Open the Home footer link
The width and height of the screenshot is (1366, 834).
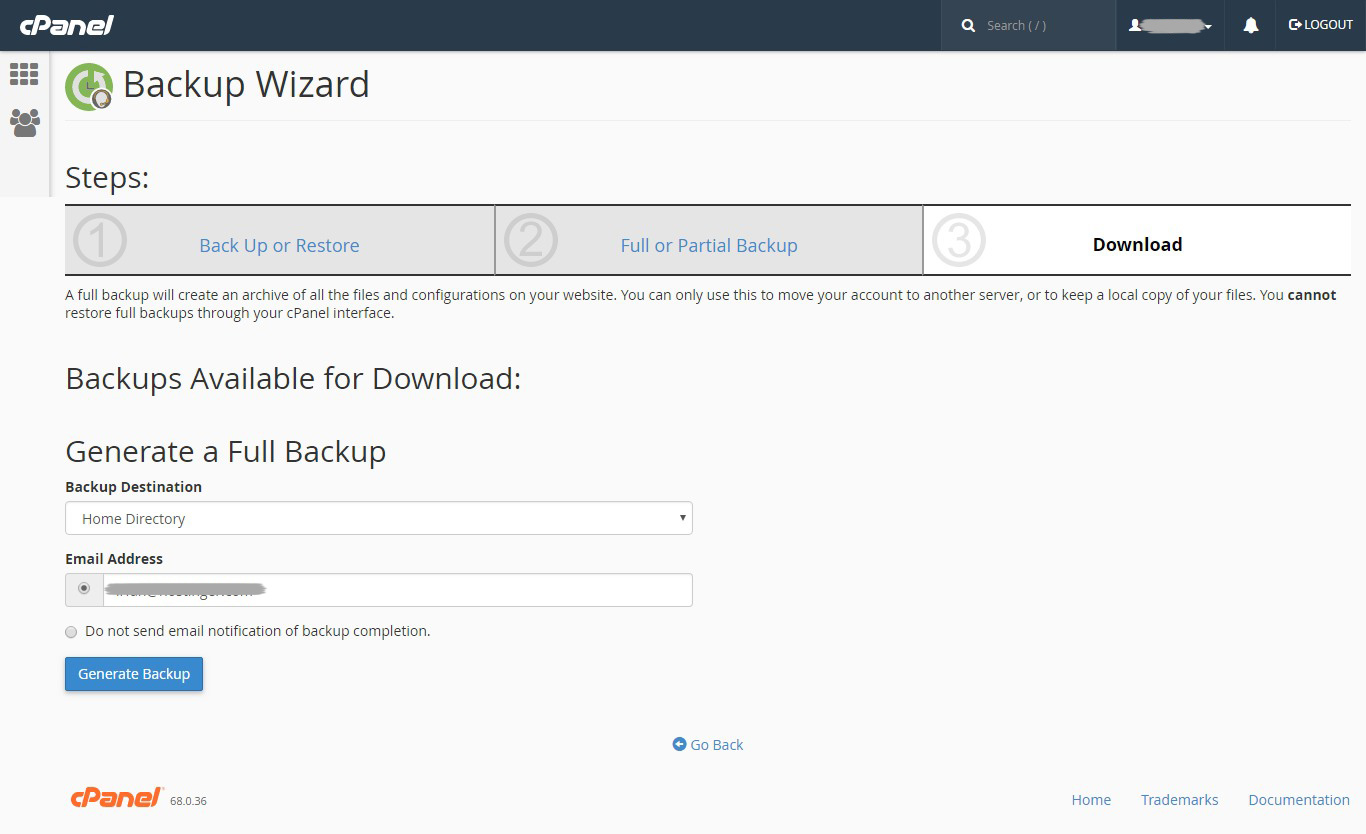(1091, 800)
